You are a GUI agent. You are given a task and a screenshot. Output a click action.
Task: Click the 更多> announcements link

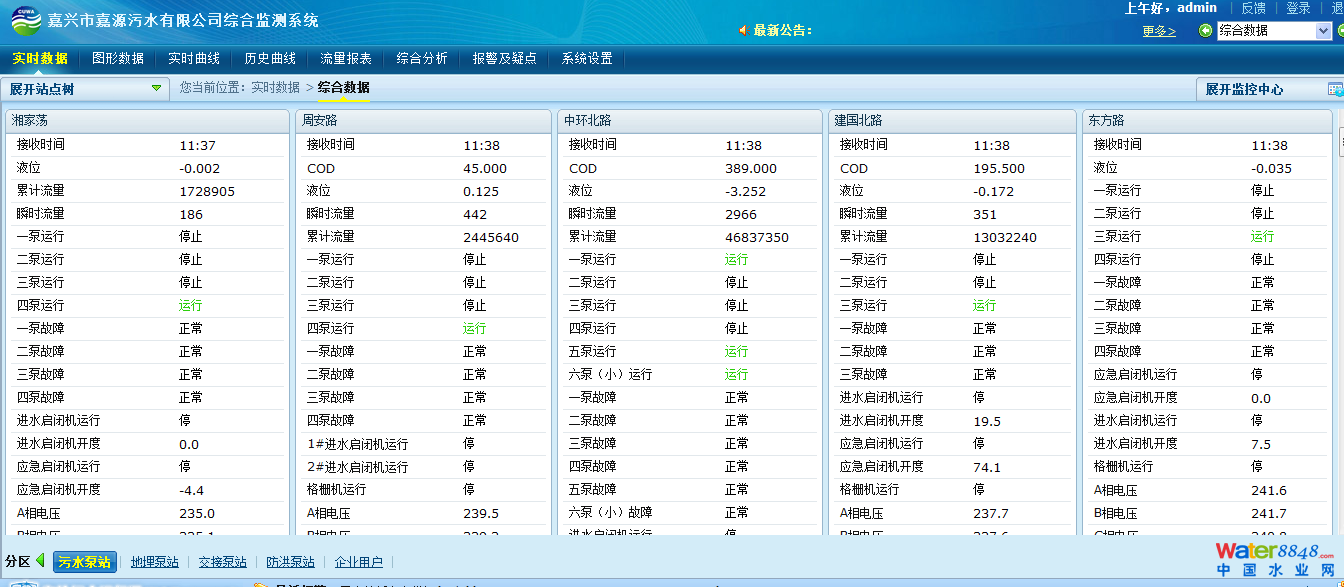(1159, 31)
